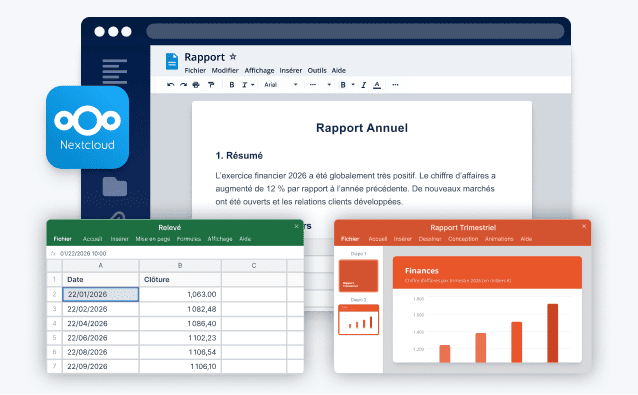Select the cell containing 22/08/2026
This screenshot has width=638, height=395.
point(101,352)
